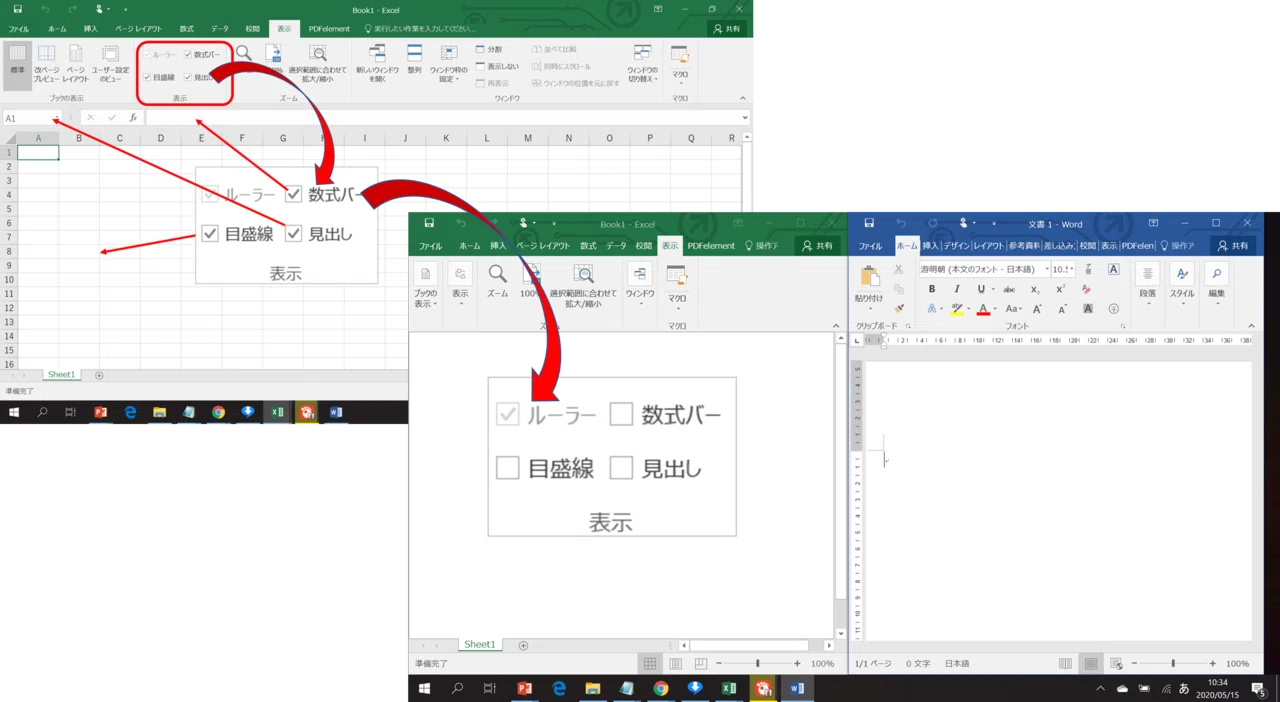Click the Word zoom slider handle
Screen dimensions: 1280x702
tap(1173, 664)
